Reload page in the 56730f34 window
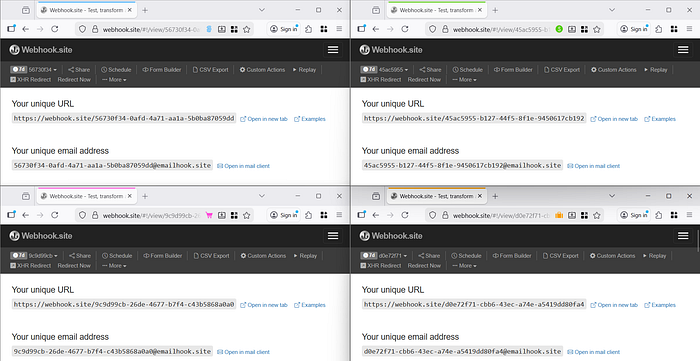The width and height of the screenshot is (700, 361). (54, 29)
